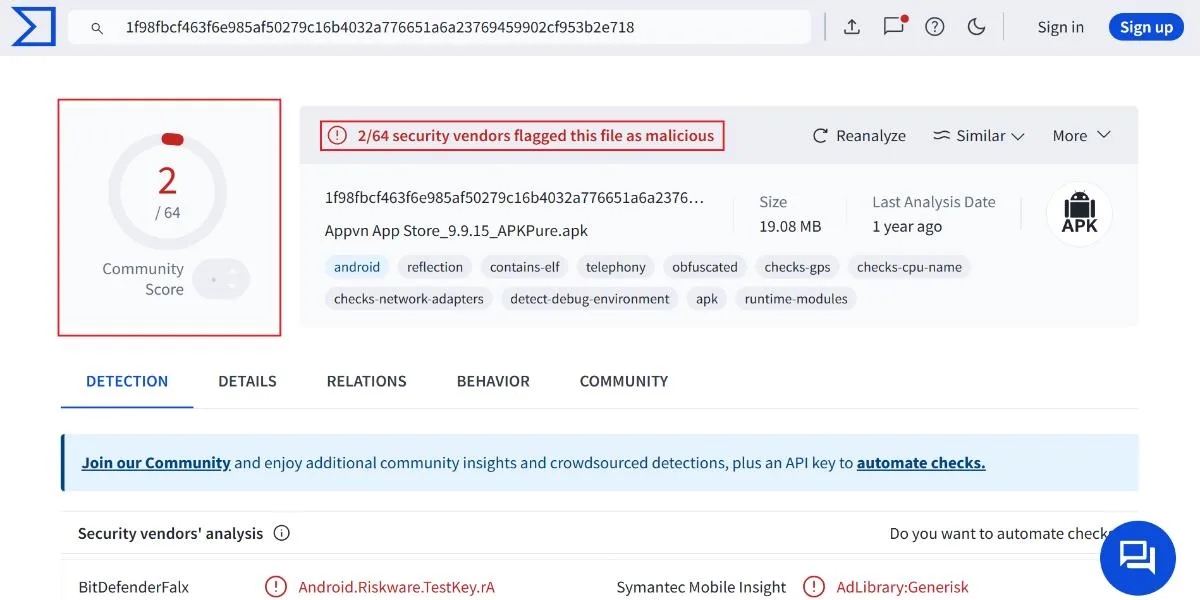The width and height of the screenshot is (1200, 600).
Task: Click alert icon in malicious warning banner
Action: [338, 136]
